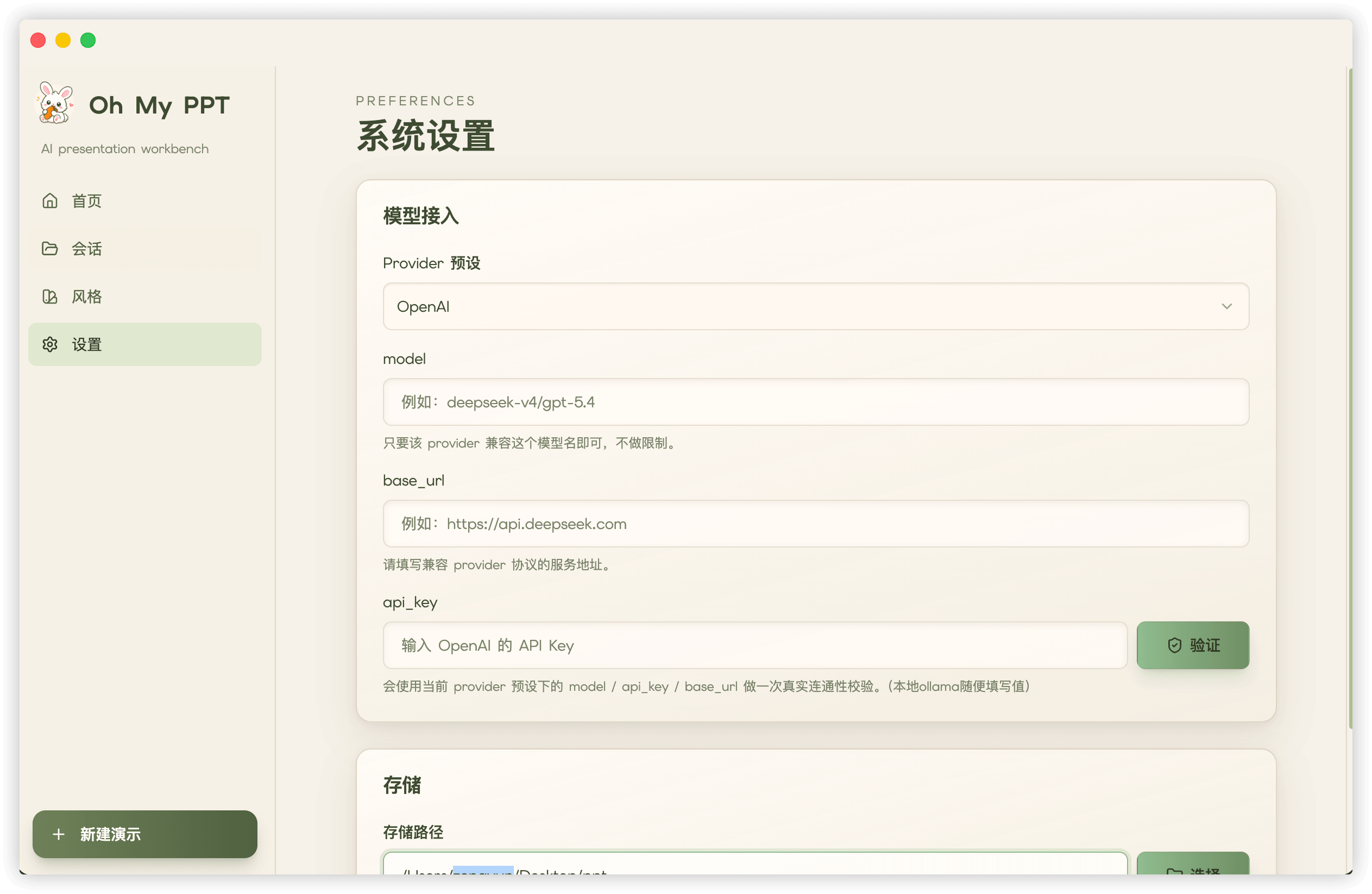
Task: Click the green macOS zoom button
Action: click(x=88, y=40)
